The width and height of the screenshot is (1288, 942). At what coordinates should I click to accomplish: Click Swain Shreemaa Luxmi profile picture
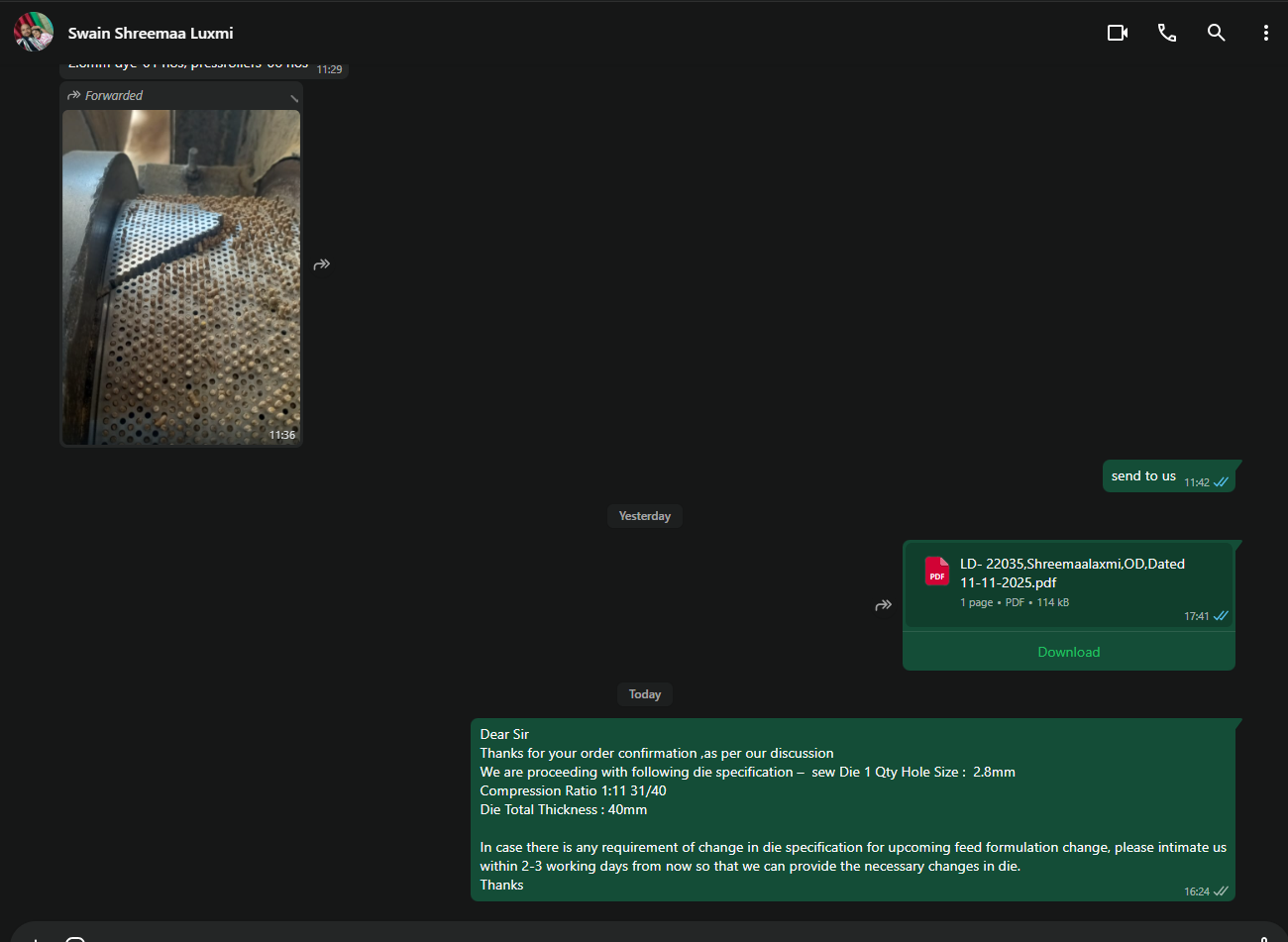click(33, 32)
